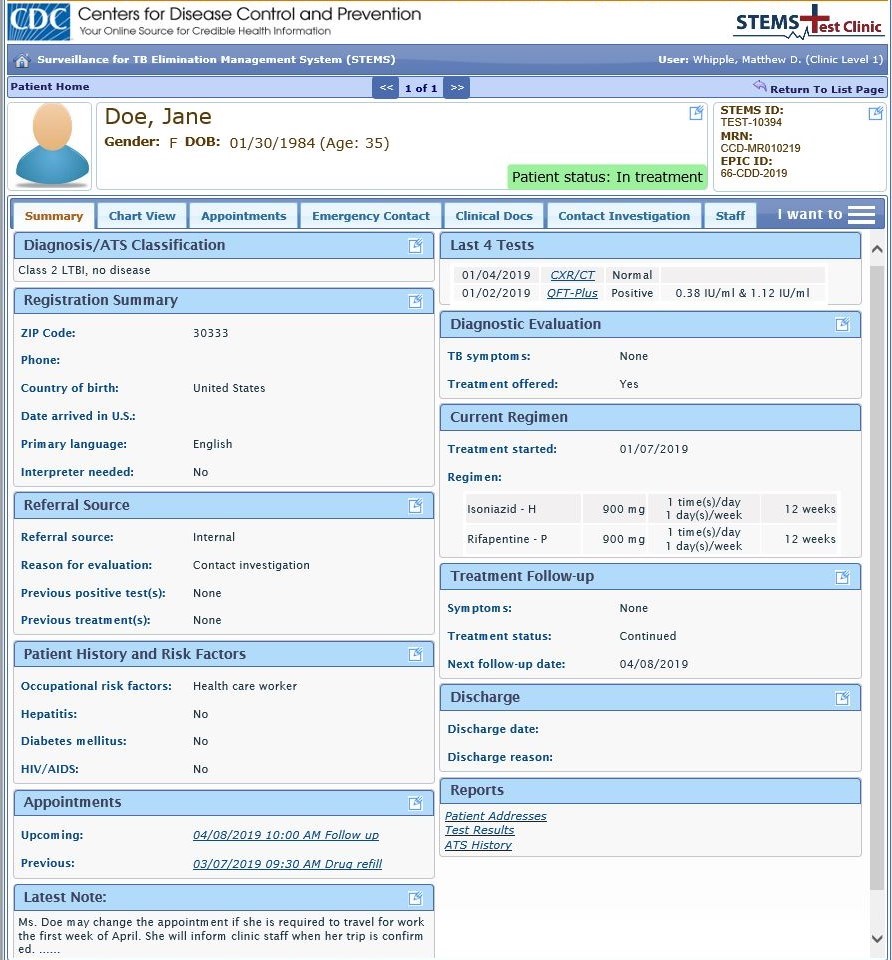892x960 pixels.
Task: Open Patient Addresses report
Action: point(495,816)
